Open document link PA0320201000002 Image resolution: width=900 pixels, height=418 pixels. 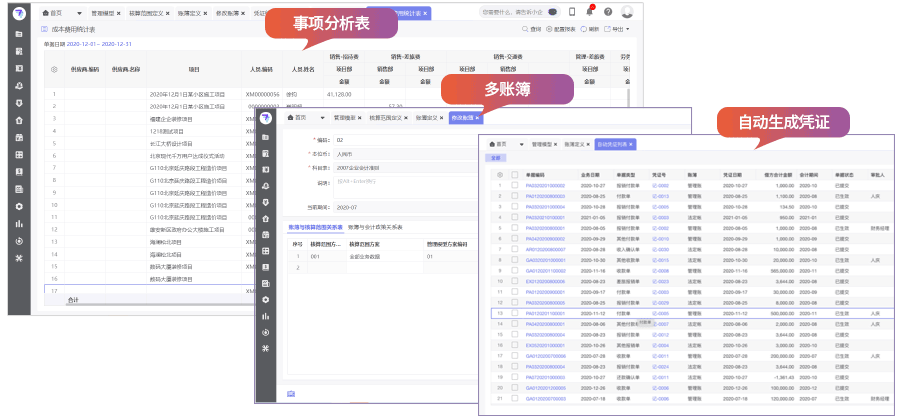tap(545, 186)
